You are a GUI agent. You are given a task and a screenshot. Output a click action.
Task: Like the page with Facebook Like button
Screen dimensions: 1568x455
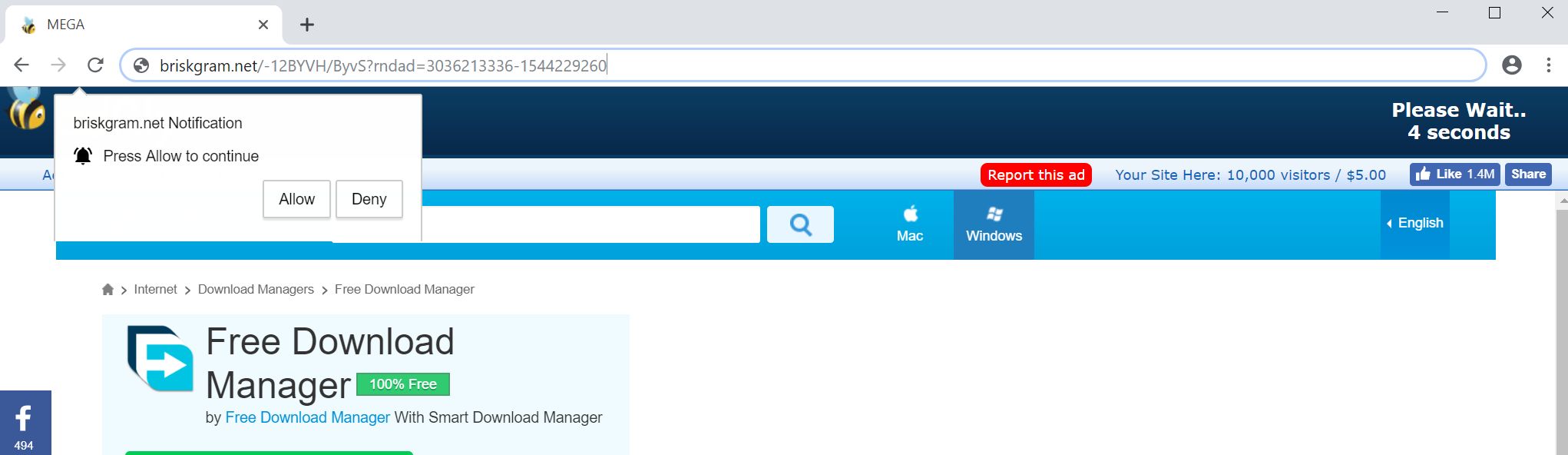pos(1455,174)
